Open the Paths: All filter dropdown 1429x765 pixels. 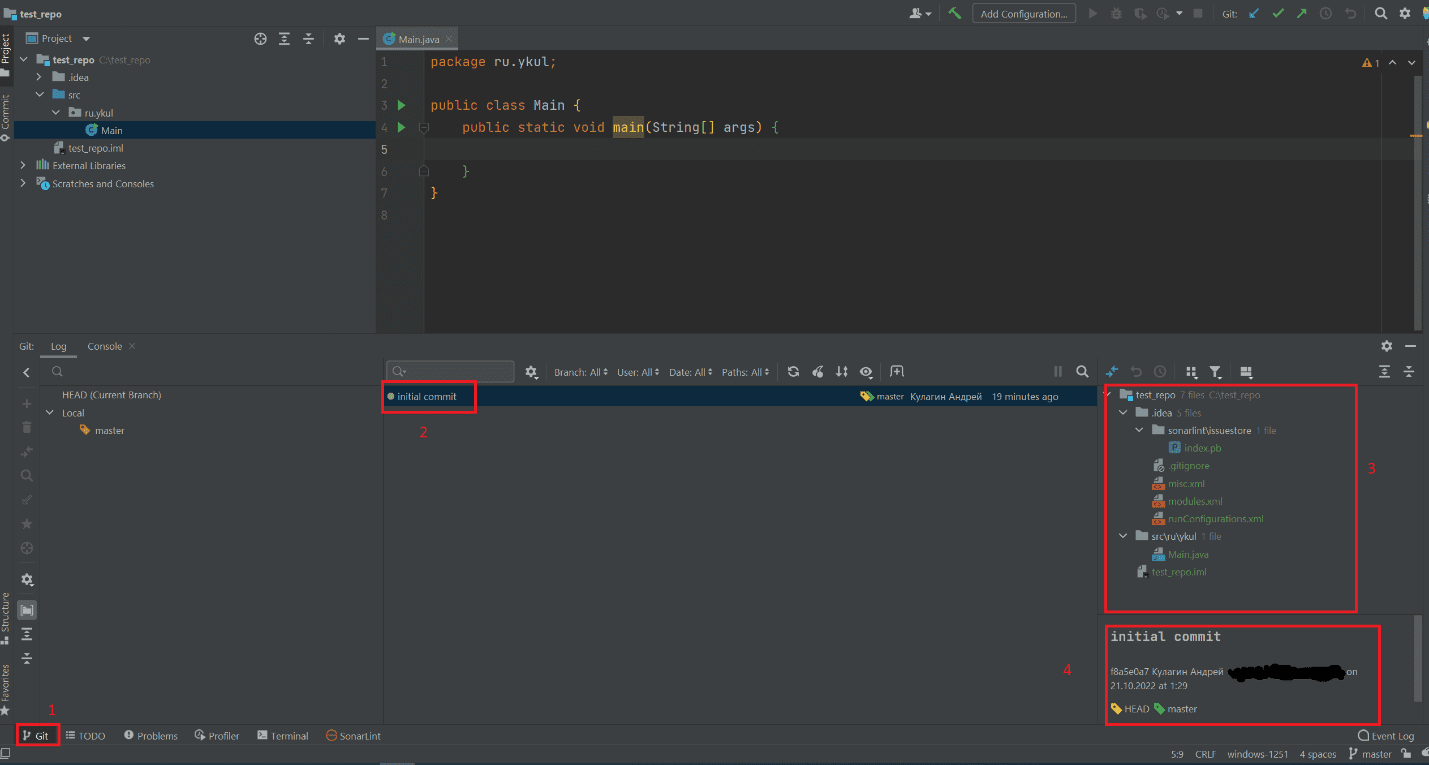coord(746,372)
